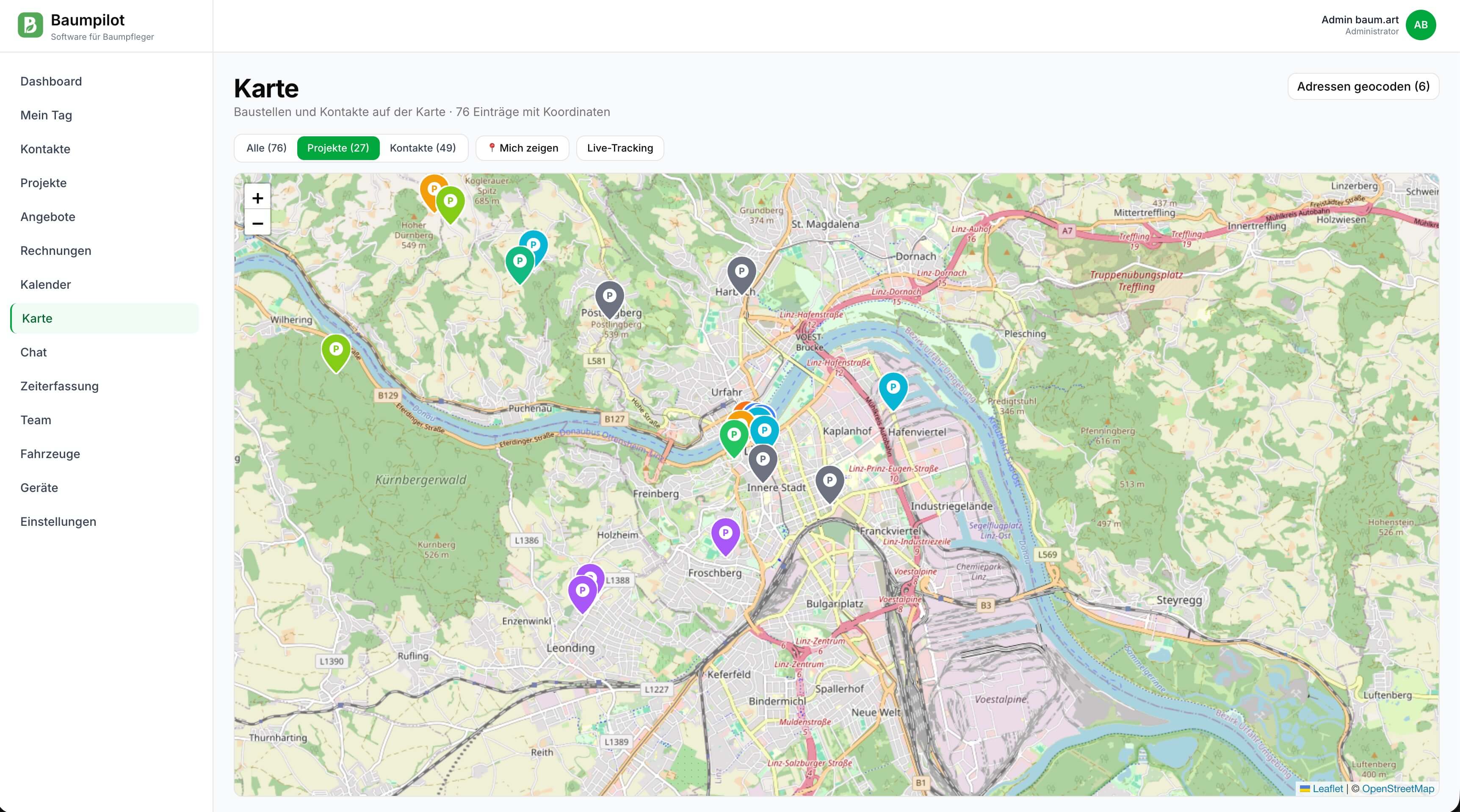This screenshot has height=812, width=1460.
Task: Select the teal marker south of Koglerauer Spitz
Action: [519, 265]
